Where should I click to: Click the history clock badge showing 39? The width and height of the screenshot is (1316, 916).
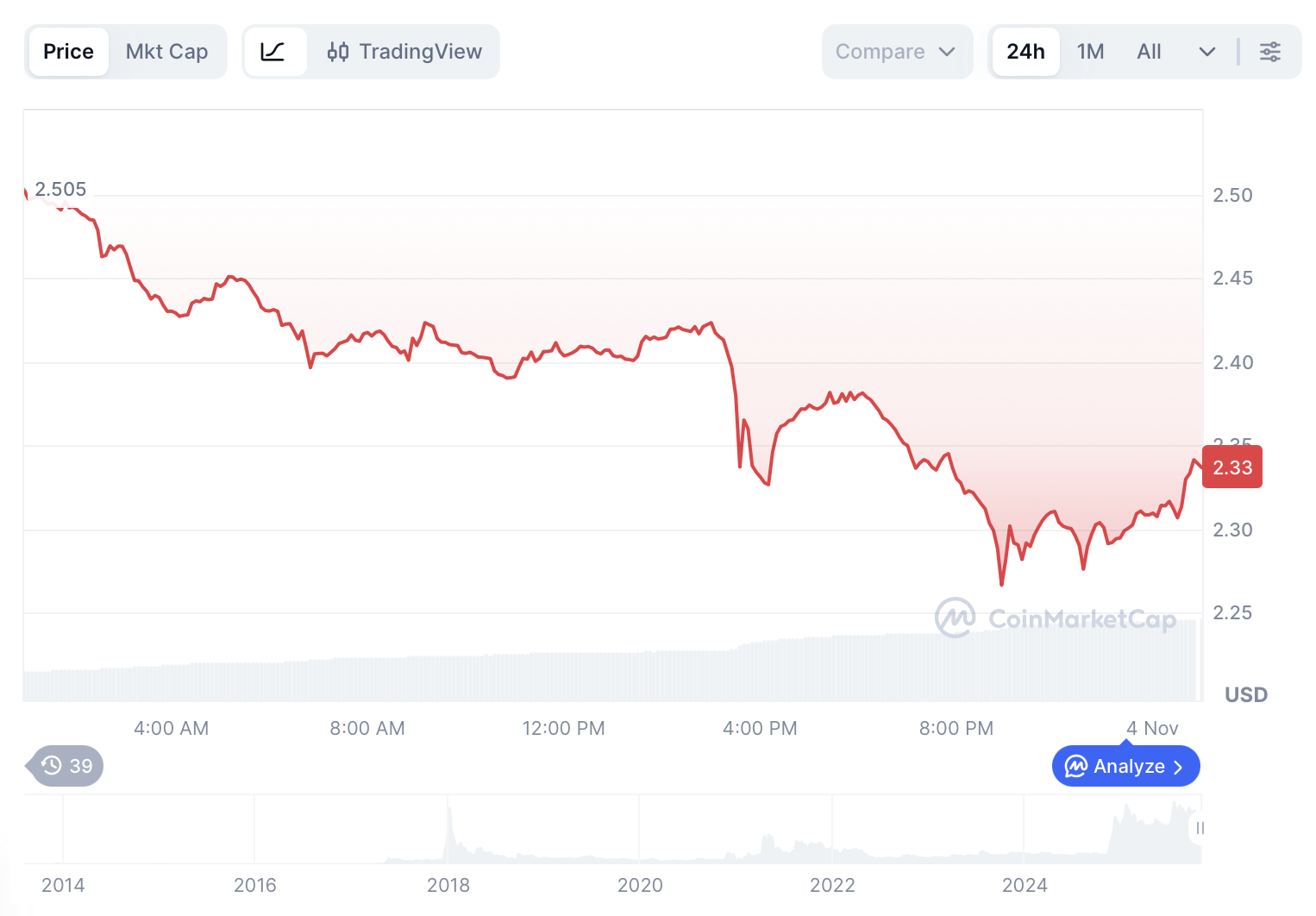(67, 766)
